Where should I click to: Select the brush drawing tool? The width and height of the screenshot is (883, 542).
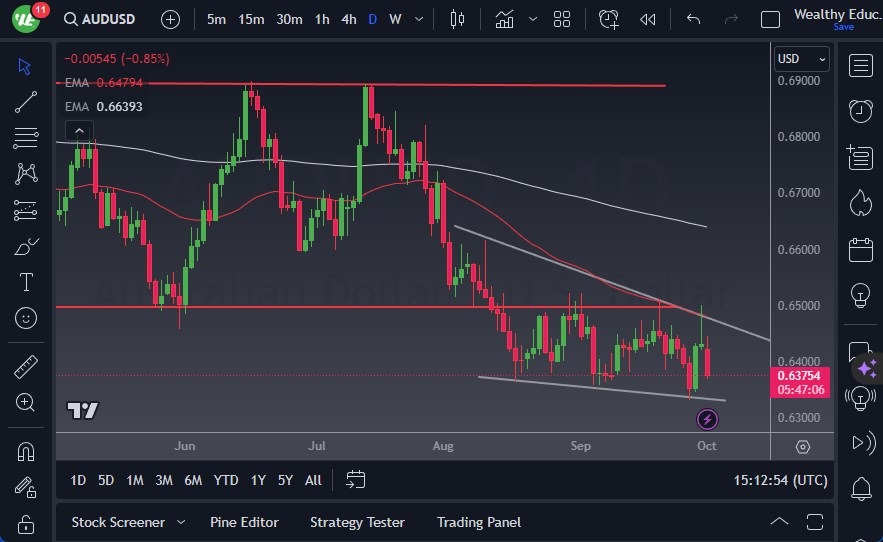(26, 246)
